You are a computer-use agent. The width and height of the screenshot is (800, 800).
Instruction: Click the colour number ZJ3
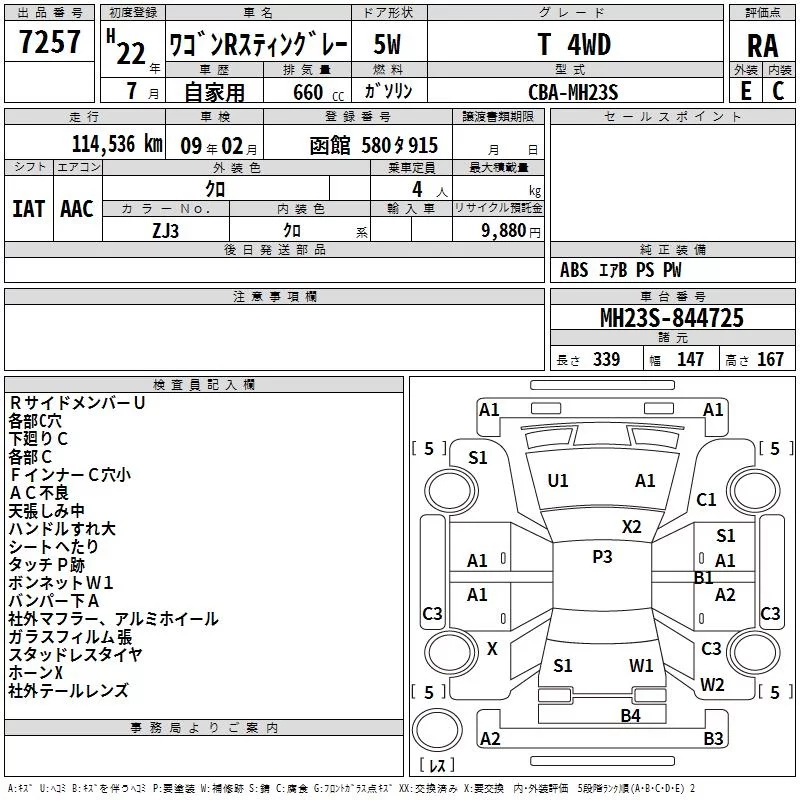pyautogui.click(x=166, y=231)
